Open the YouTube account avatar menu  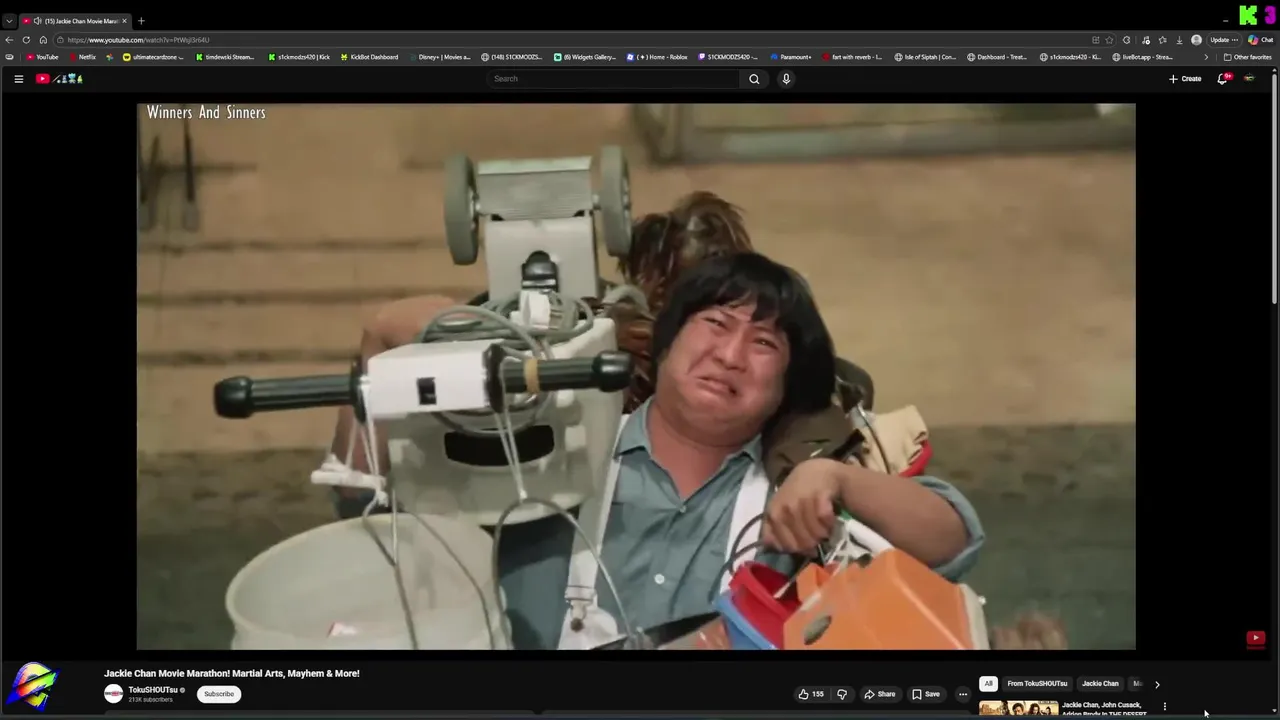click(x=1249, y=79)
